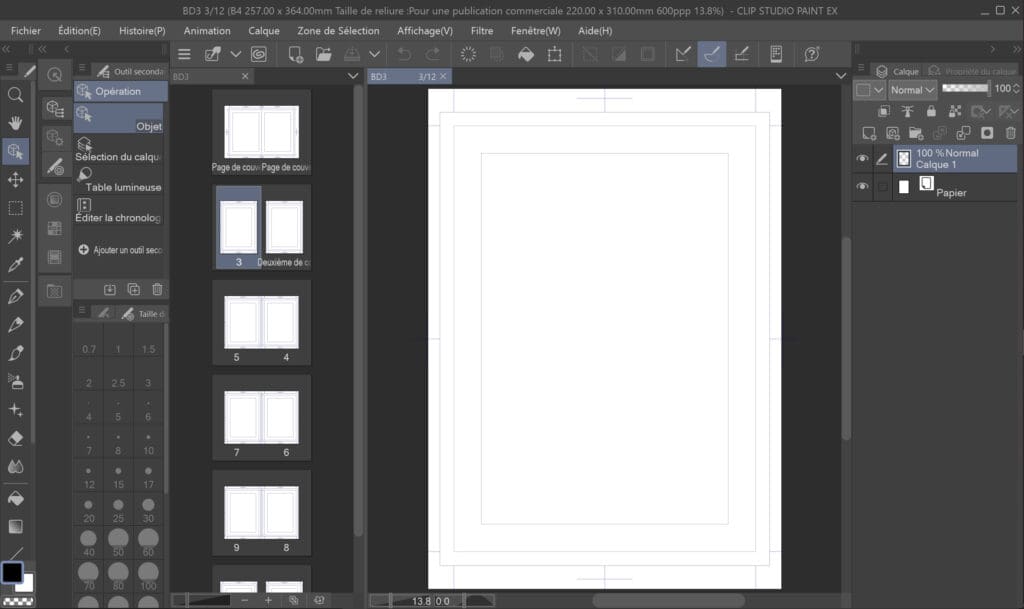Click the Undo arrow
Viewport: 1024px width, 609px height.
click(x=404, y=54)
